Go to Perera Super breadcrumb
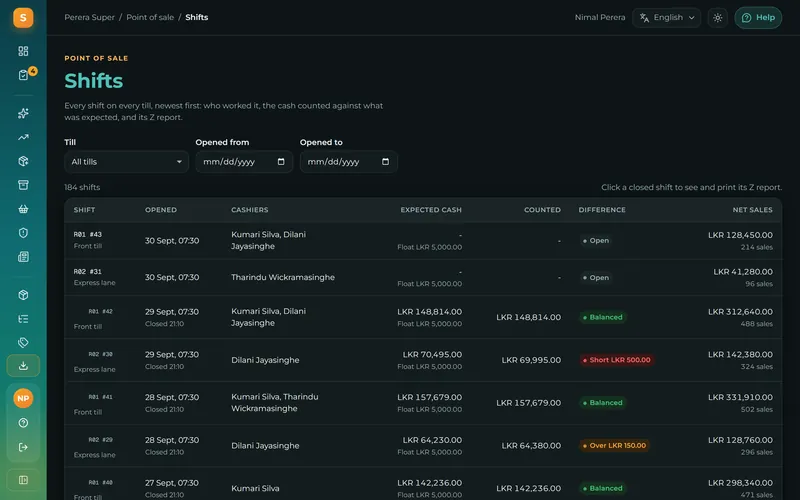Screen dimensions: 800x500 pos(89,17)
